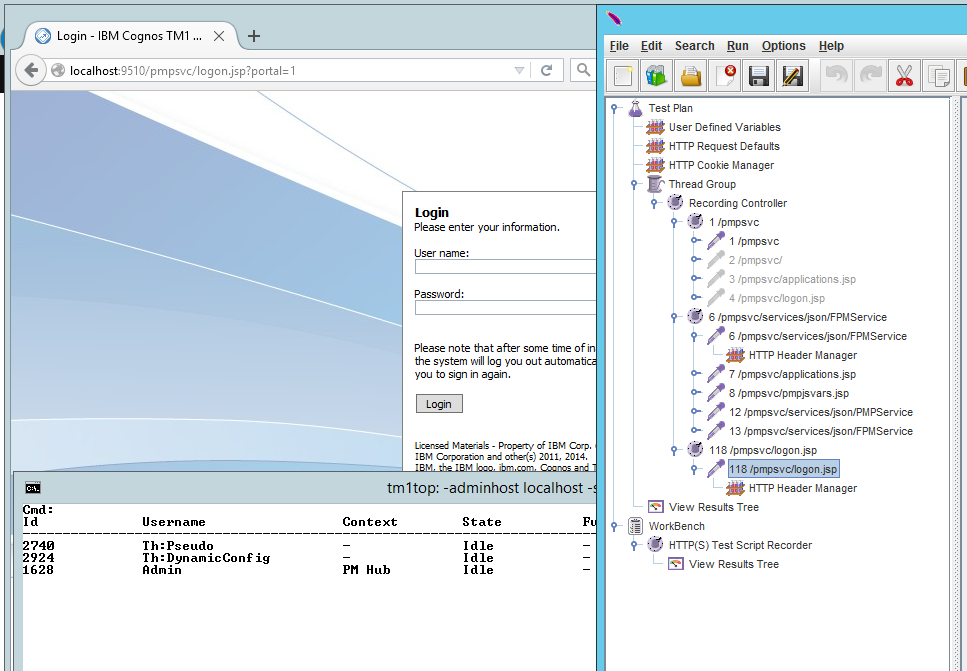Click the User Defined Variables icon
967x671 pixels.
pyautogui.click(x=655, y=127)
